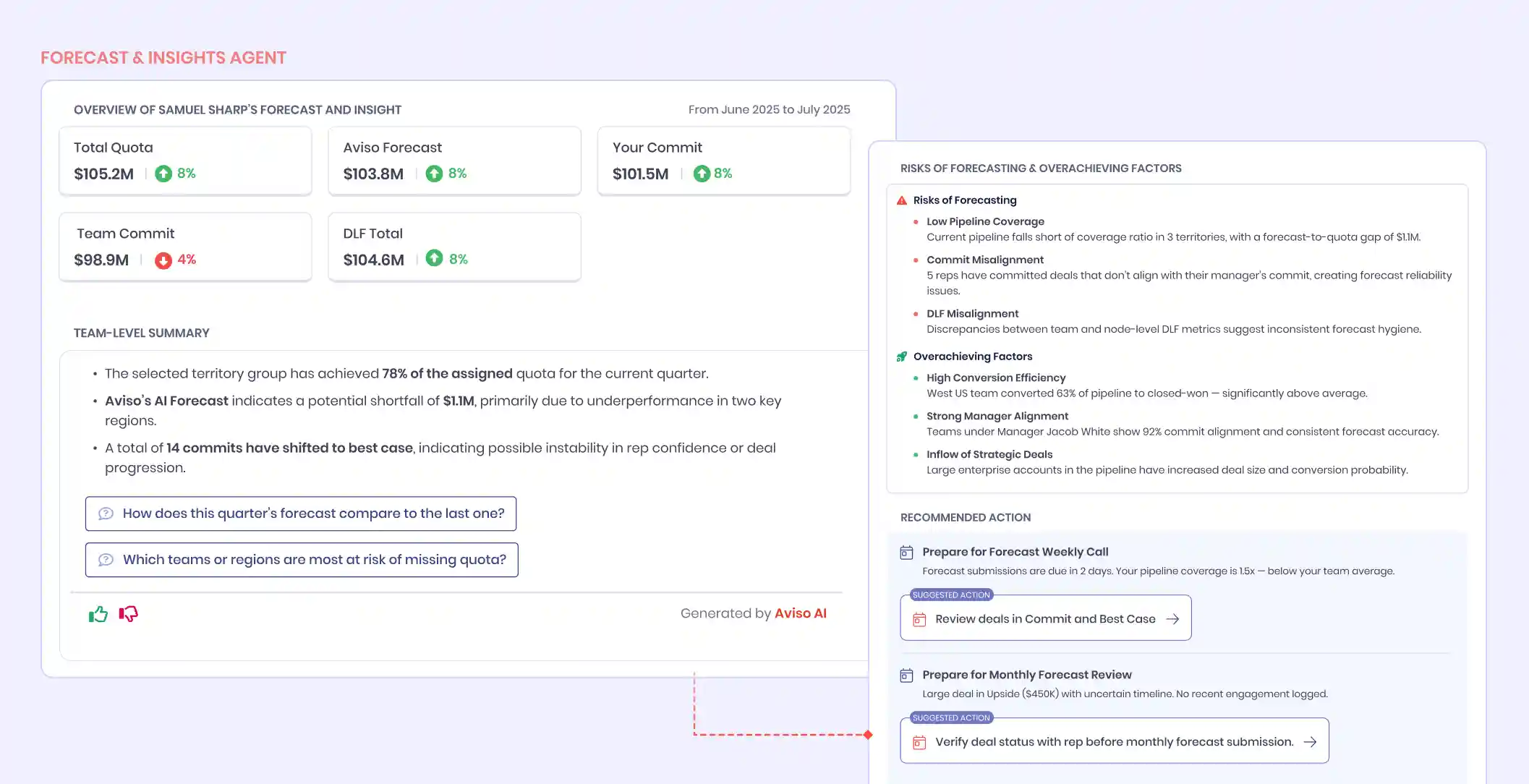This screenshot has height=784, width=1529.
Task: Click the rocket icon beside Overachieving Factors
Action: [x=902, y=357]
